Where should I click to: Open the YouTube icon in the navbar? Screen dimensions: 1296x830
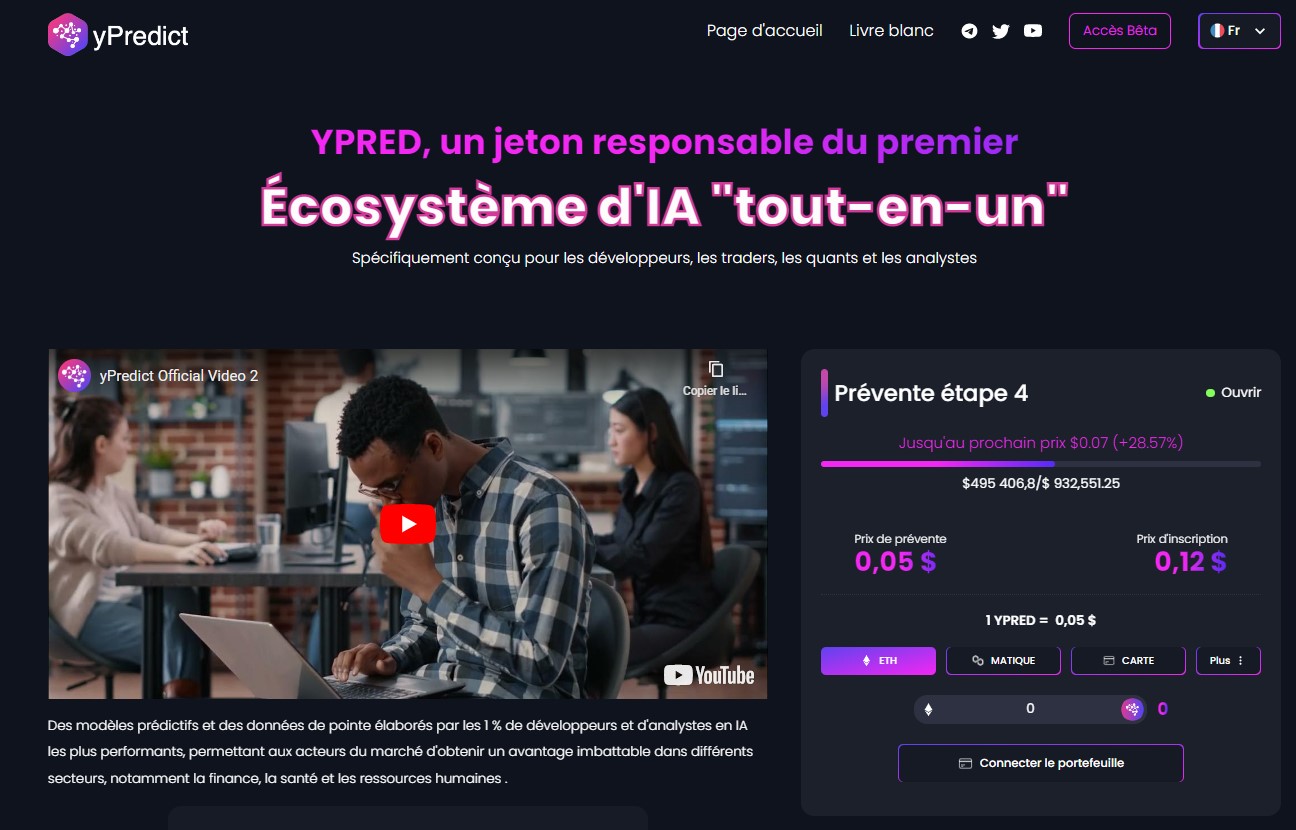click(1033, 31)
